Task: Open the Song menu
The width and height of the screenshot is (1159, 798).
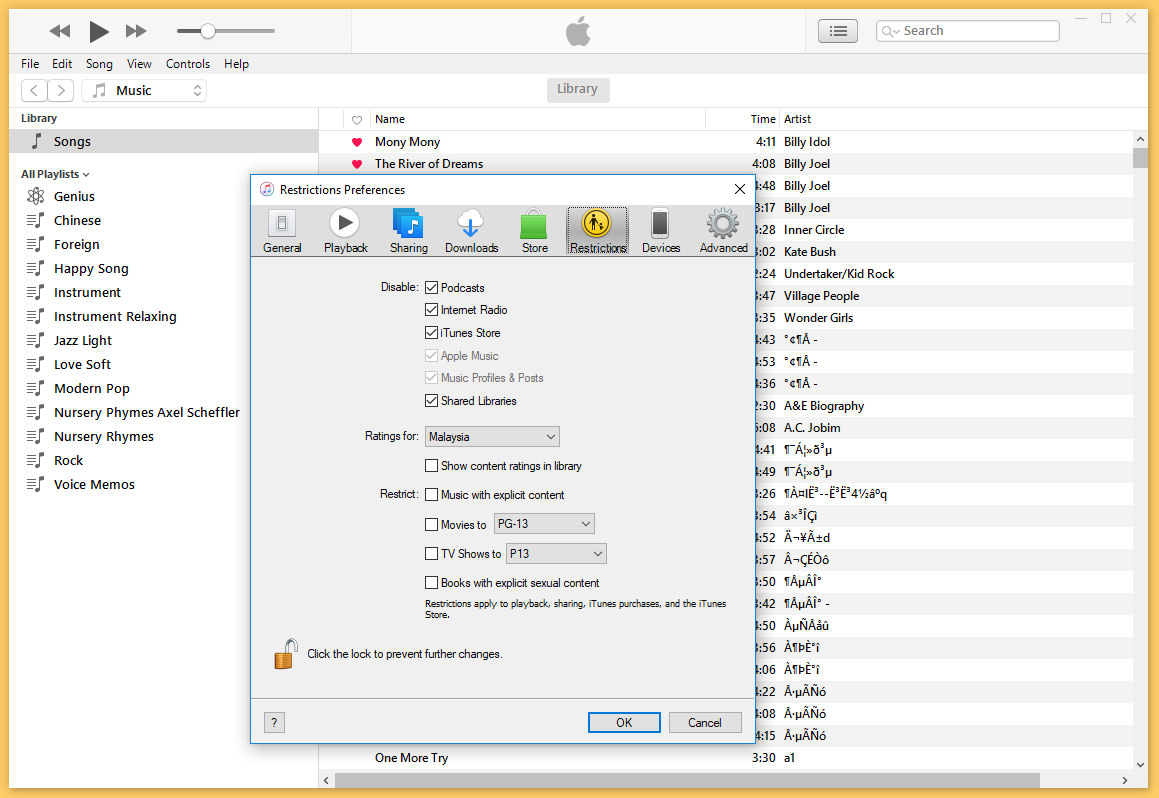Action: pyautogui.click(x=99, y=64)
